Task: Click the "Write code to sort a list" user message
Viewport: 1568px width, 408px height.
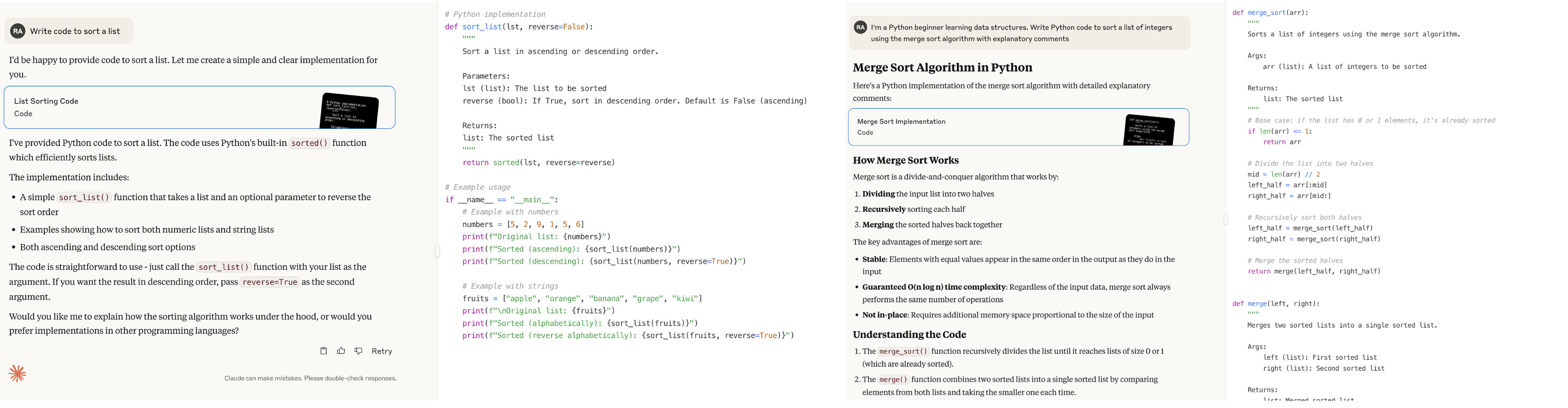Action: click(x=69, y=31)
